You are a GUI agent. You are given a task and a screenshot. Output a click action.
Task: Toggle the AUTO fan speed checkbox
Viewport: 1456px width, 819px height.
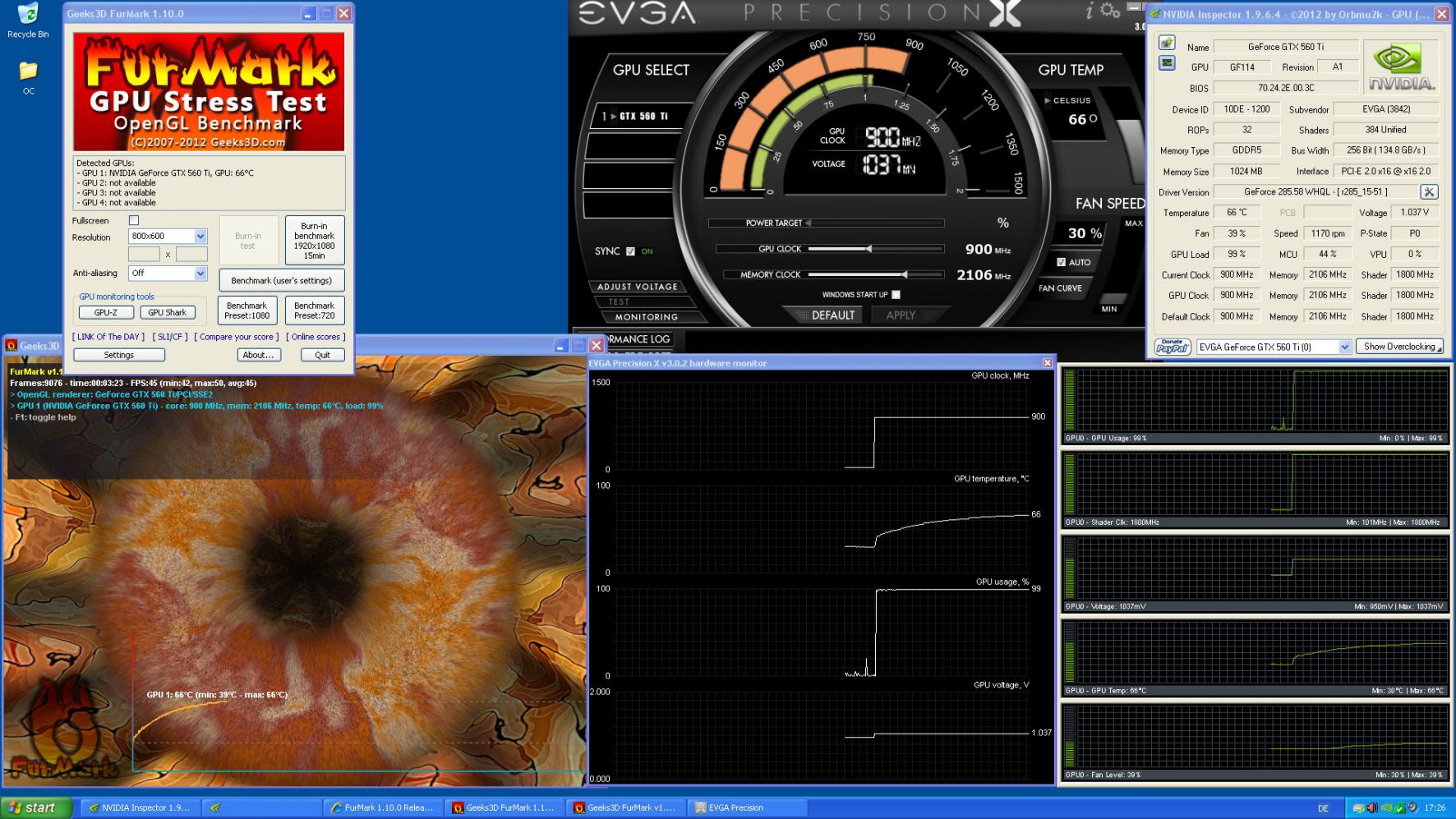click(x=1061, y=262)
